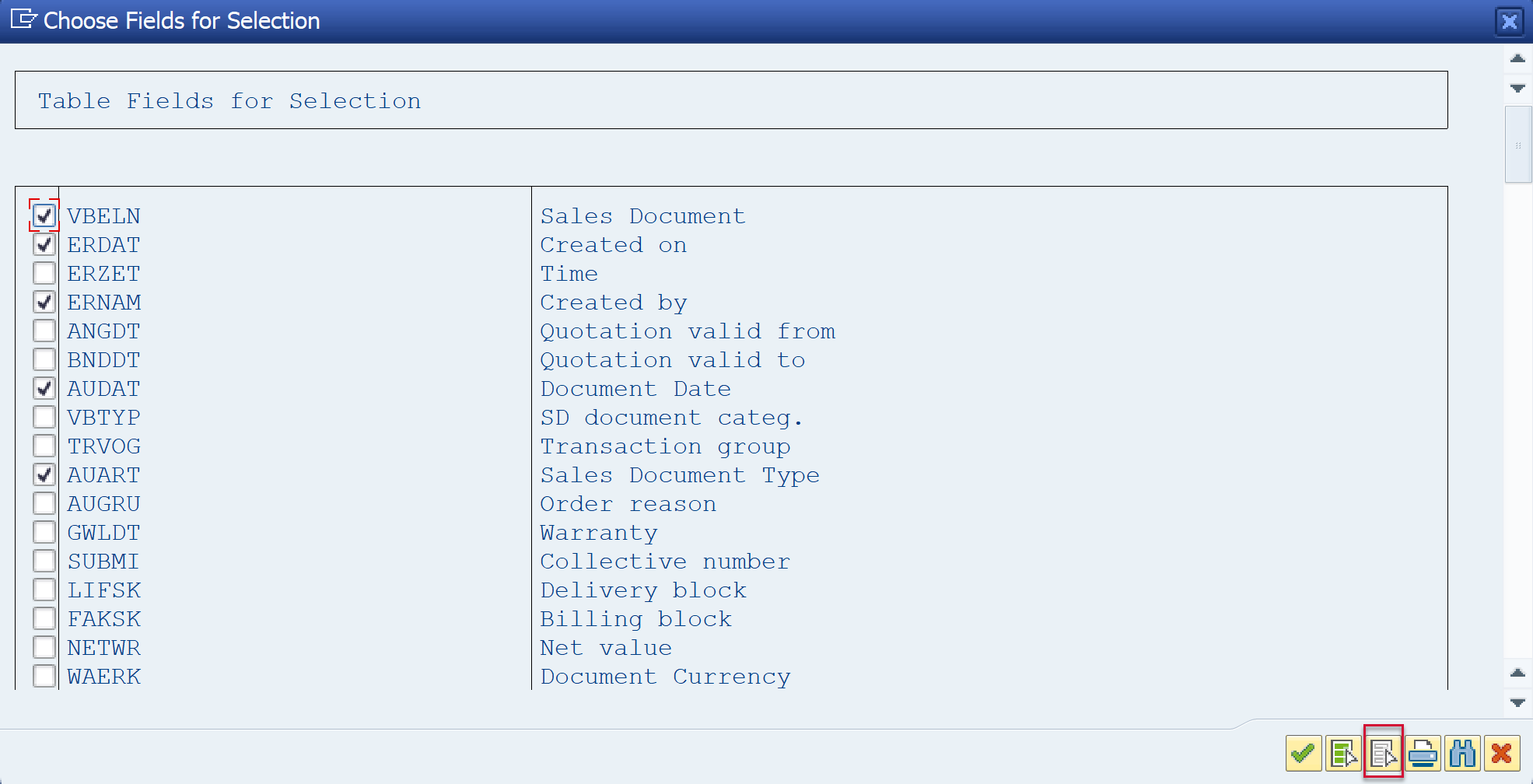Print the field list via printer icon
Viewport: 1533px width, 784px height.
coord(1423,753)
